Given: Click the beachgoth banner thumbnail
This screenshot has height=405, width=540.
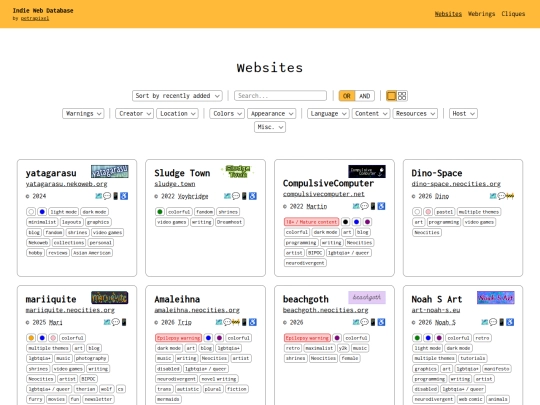Looking at the screenshot, I should [367, 298].
